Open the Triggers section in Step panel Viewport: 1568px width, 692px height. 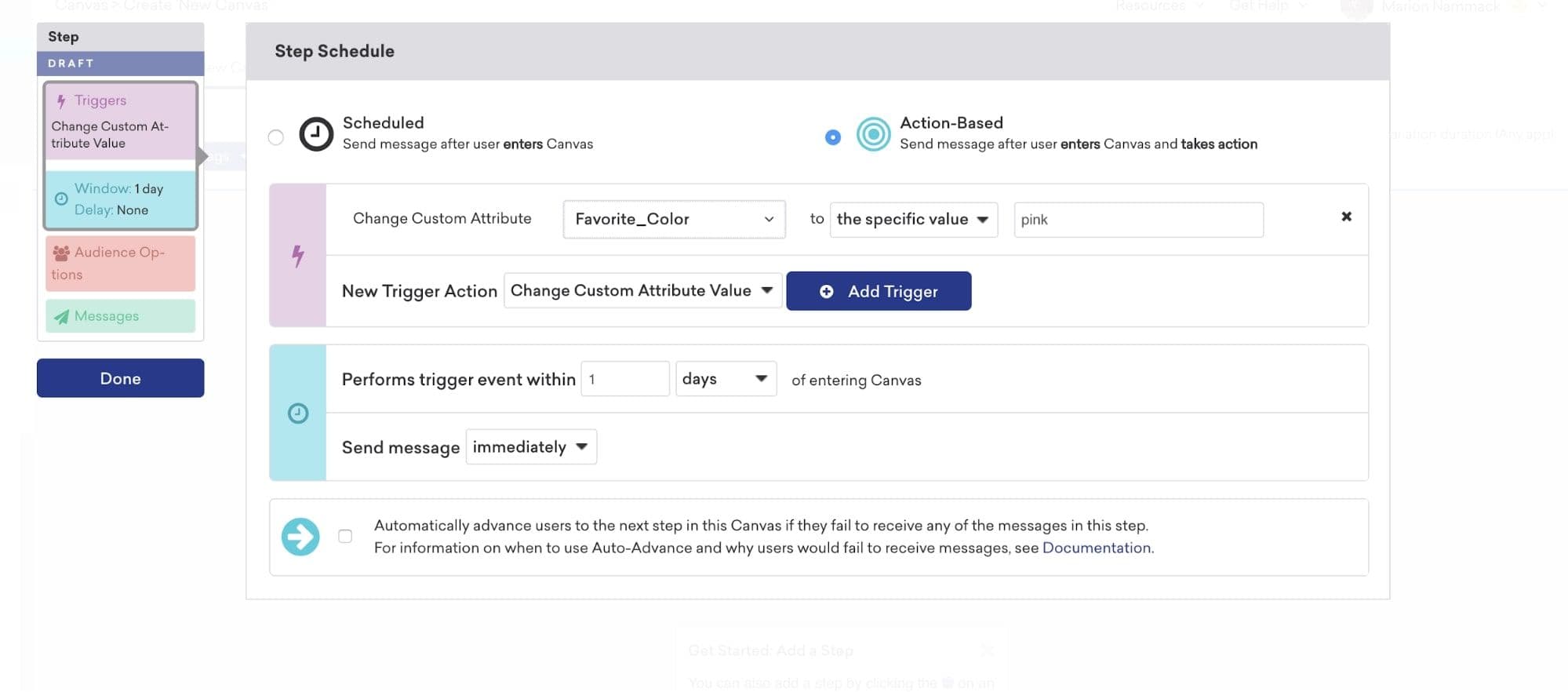click(x=120, y=122)
